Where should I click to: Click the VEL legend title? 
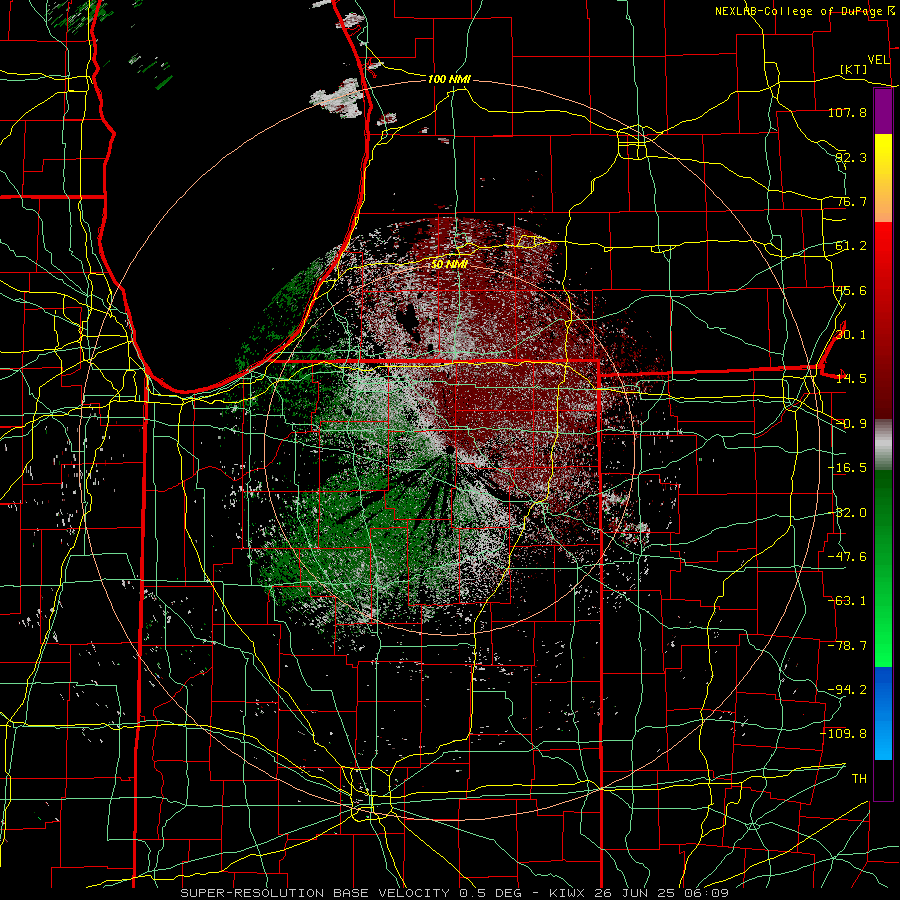tap(878, 60)
